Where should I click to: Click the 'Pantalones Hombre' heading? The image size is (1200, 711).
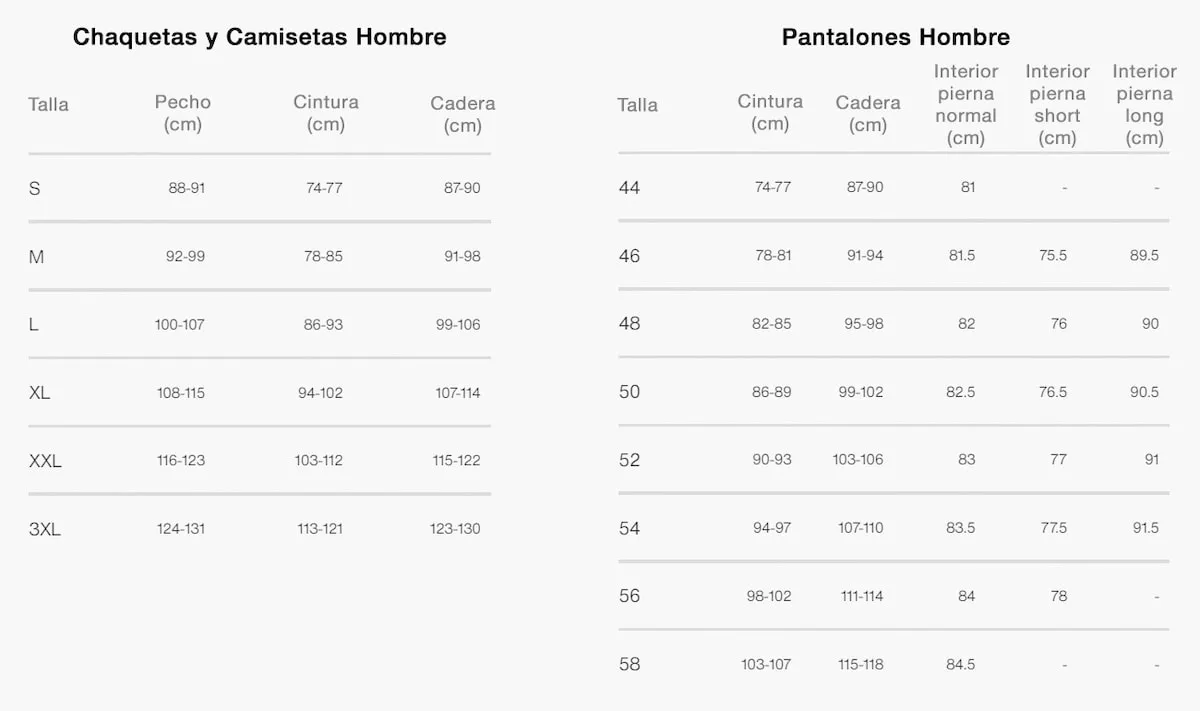895,37
